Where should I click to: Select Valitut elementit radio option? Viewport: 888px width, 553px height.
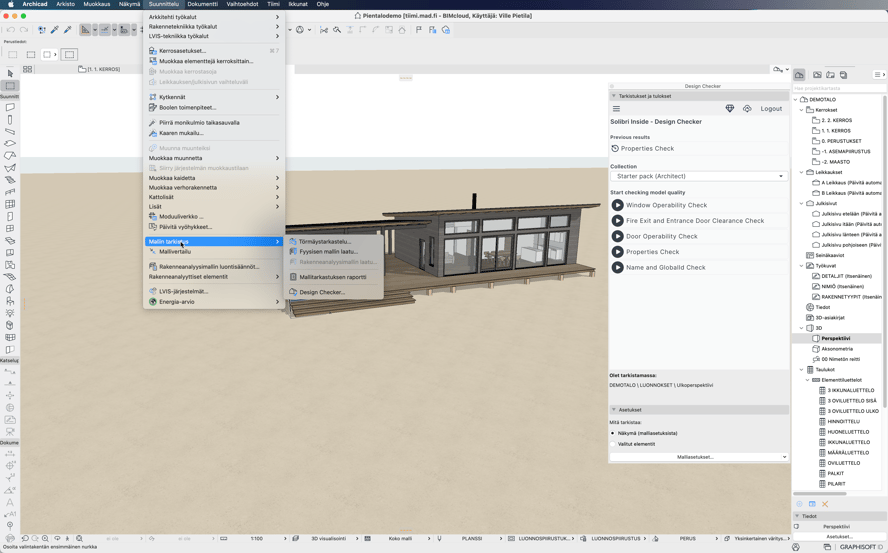pyautogui.click(x=613, y=444)
